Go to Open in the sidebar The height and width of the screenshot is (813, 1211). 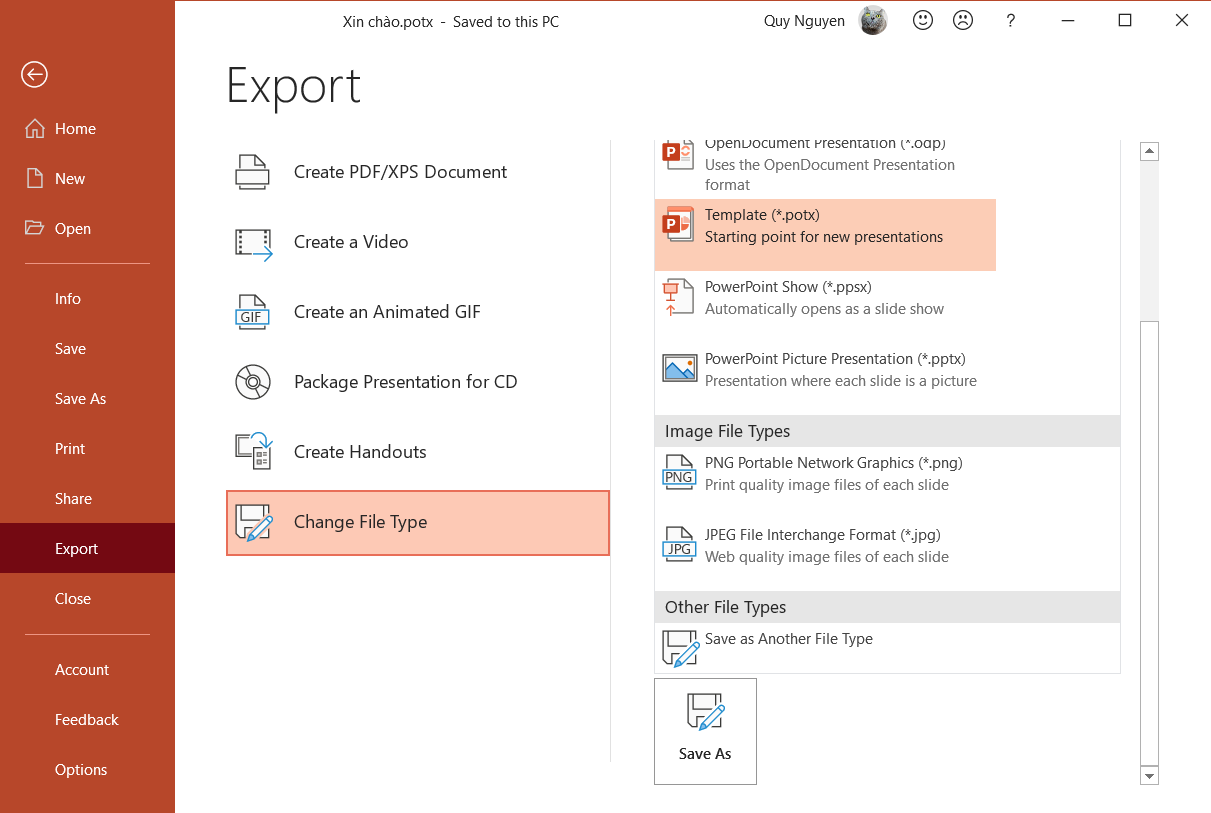click(87, 228)
